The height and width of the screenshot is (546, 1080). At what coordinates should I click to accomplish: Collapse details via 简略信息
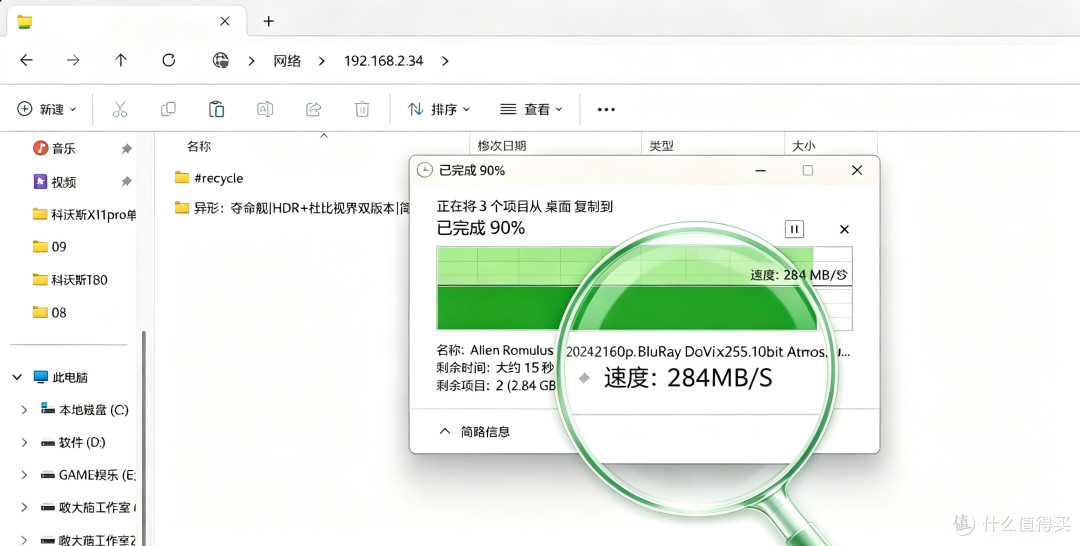point(475,432)
